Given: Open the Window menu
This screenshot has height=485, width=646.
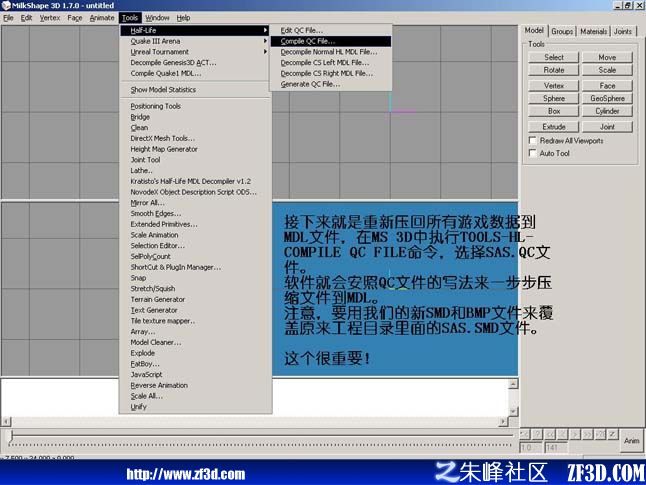Looking at the screenshot, I should (x=157, y=18).
